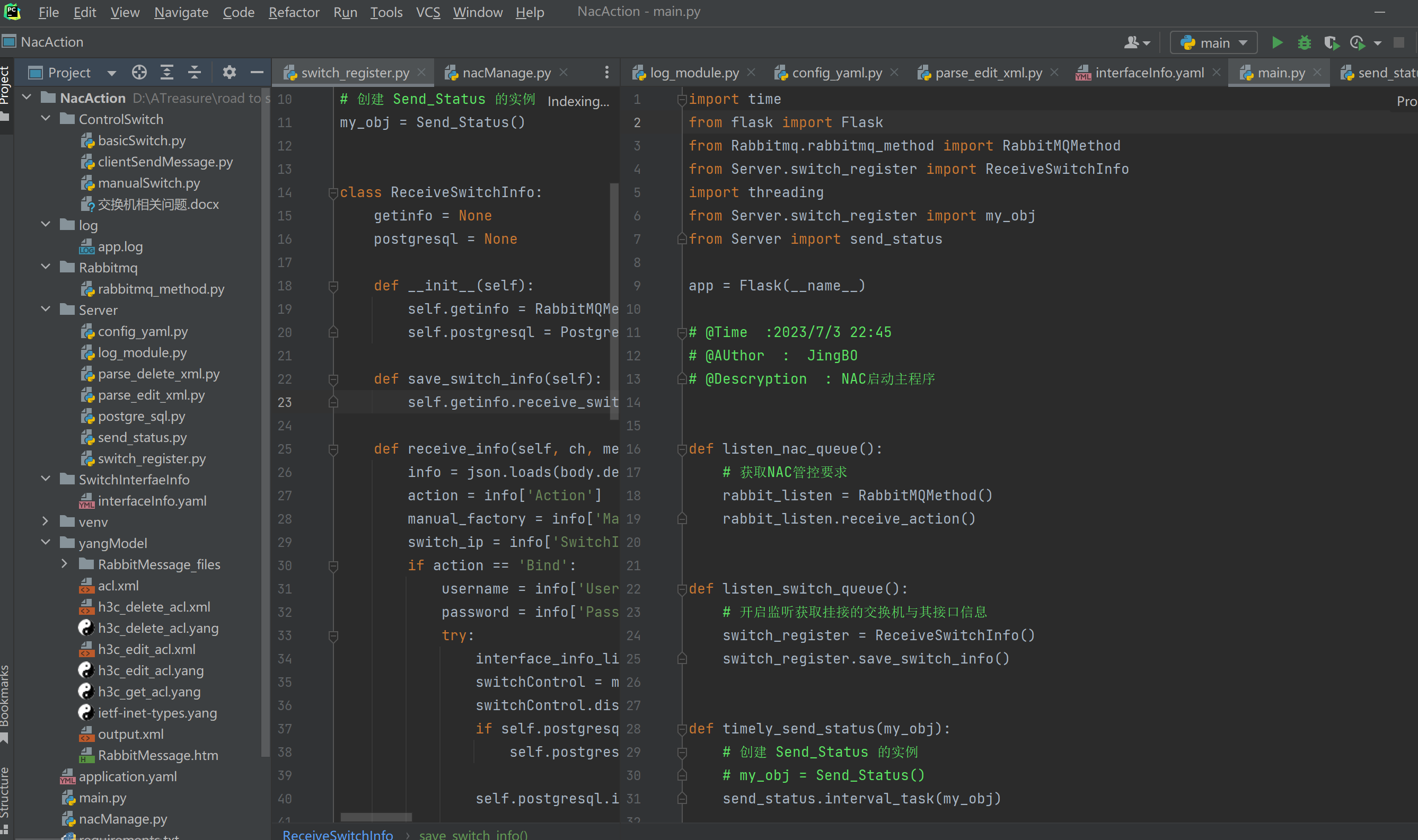Toggle the Structure tool window
This screenshot has height=840, width=1418.
[x=6, y=800]
